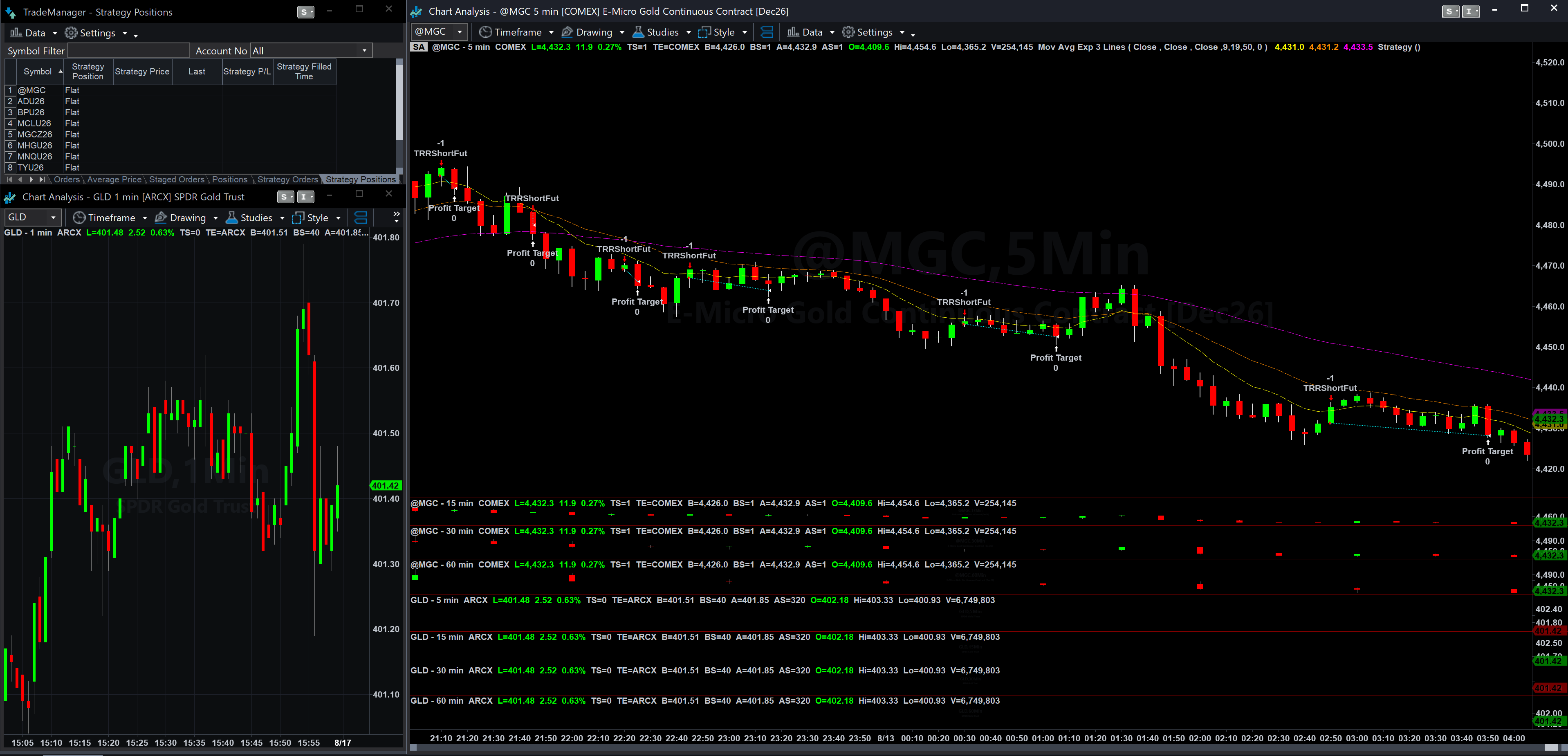Click the S link badge in TradeManager title bar

305,11
